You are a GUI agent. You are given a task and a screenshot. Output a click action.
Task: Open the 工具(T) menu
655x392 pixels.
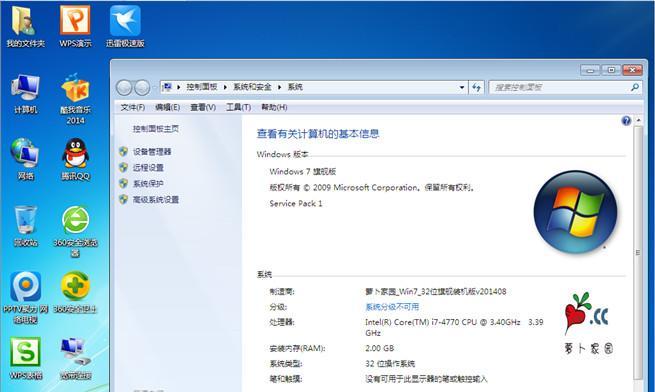(238, 107)
